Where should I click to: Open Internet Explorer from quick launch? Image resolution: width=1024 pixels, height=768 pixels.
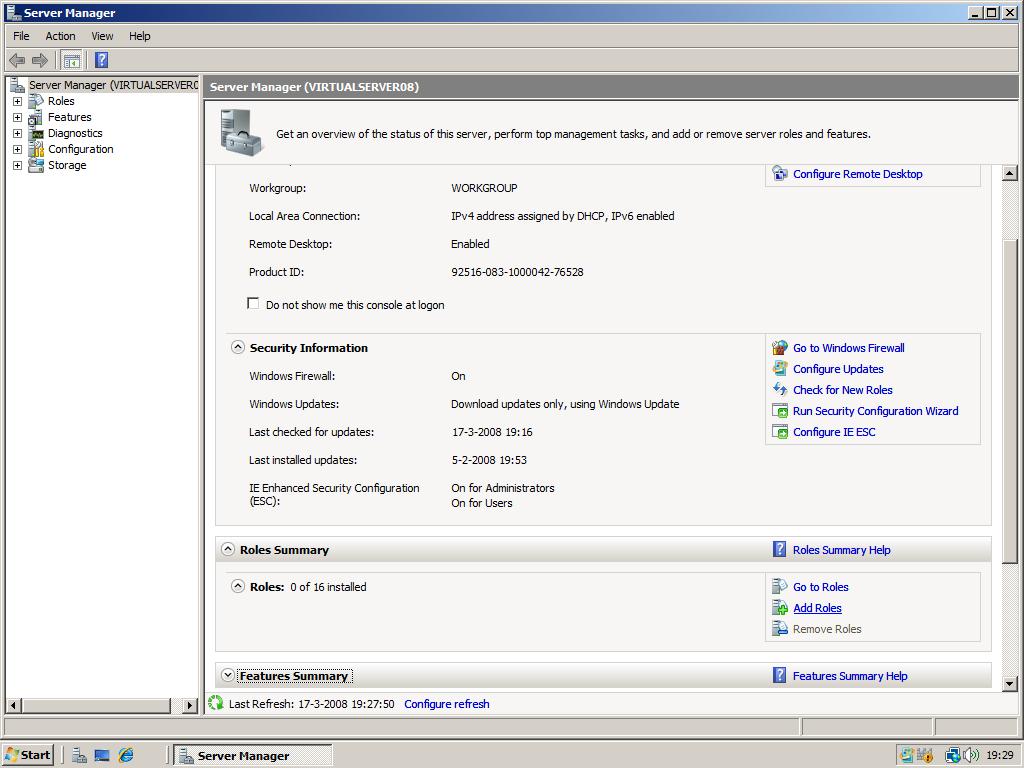[x=126, y=756]
